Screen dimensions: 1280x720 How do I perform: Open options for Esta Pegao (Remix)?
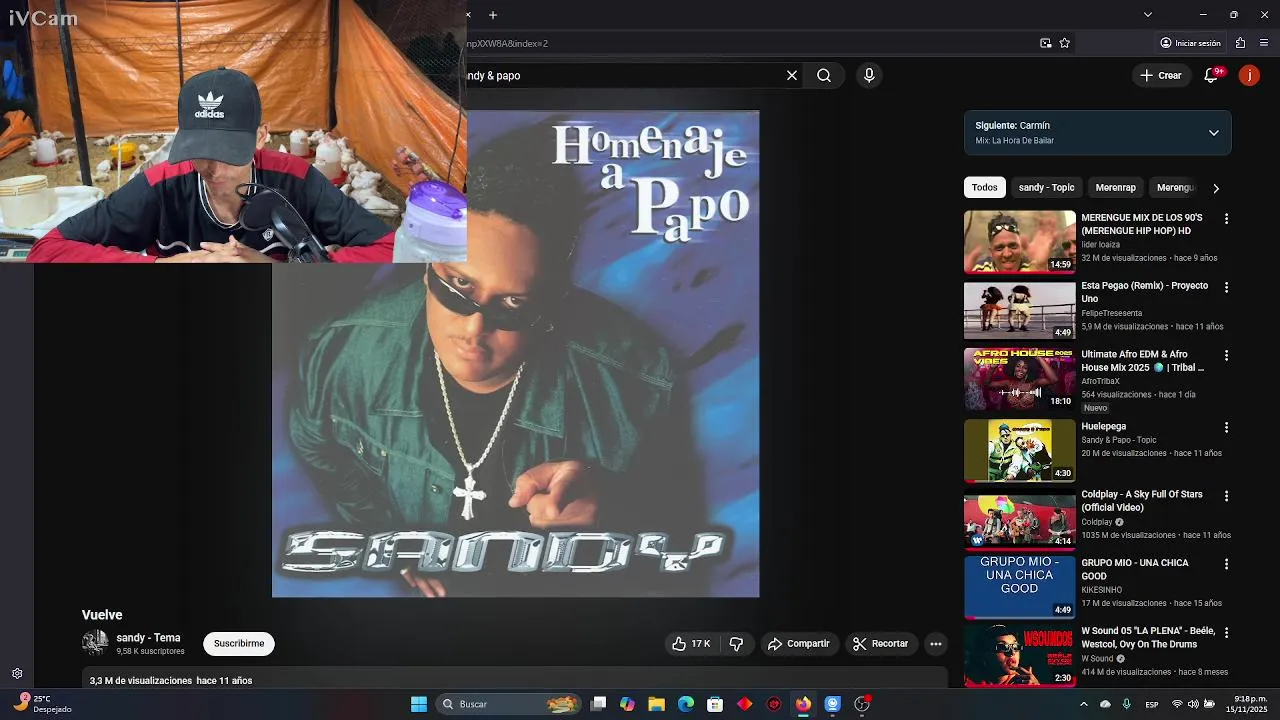pyautogui.click(x=1227, y=287)
